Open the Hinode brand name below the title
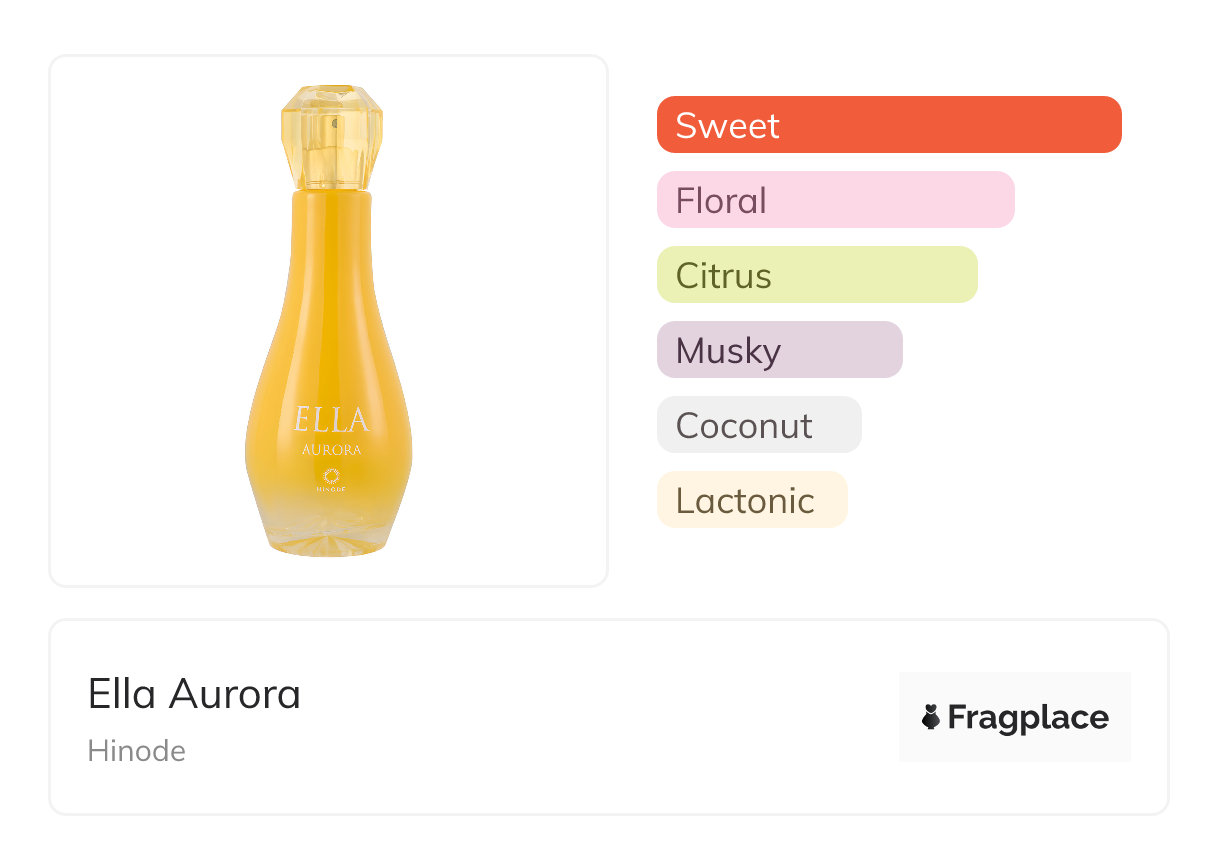1218x864 pixels. (137, 751)
